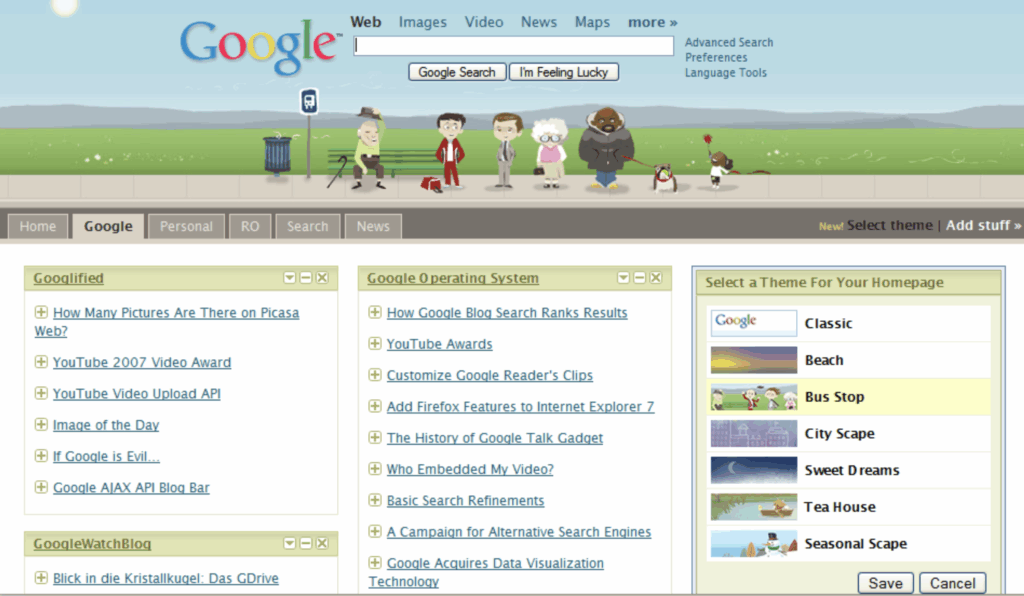Close the Googlified widget
This screenshot has height=596, width=1024.
coord(321,278)
